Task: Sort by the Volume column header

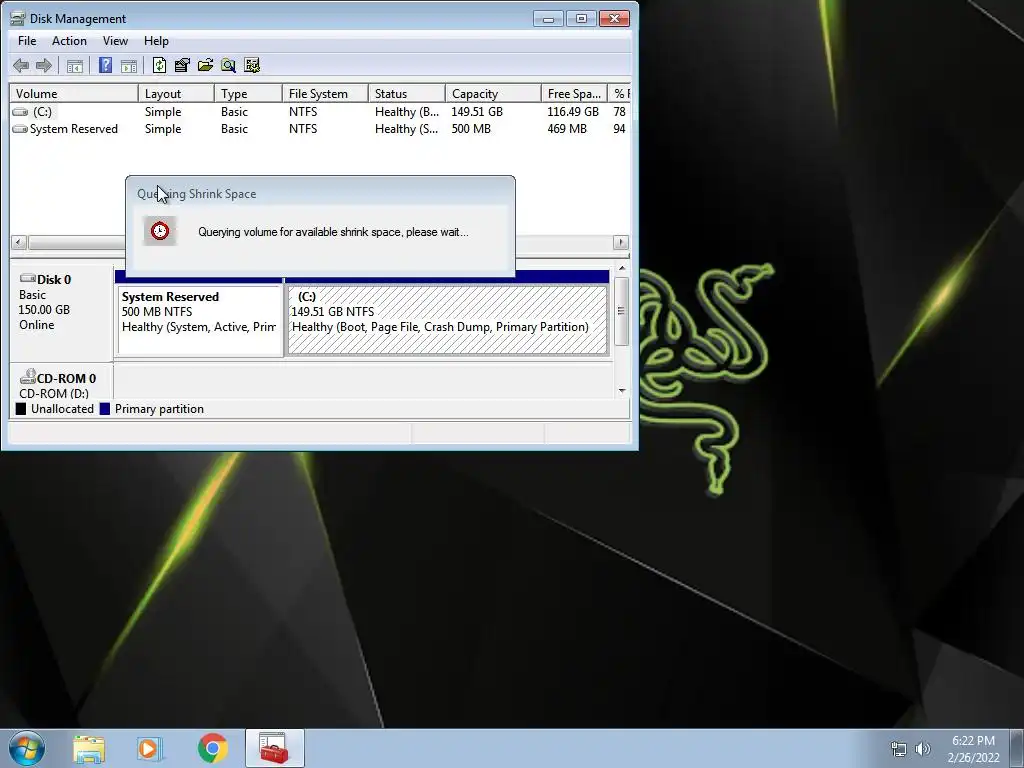Action: 74,93
